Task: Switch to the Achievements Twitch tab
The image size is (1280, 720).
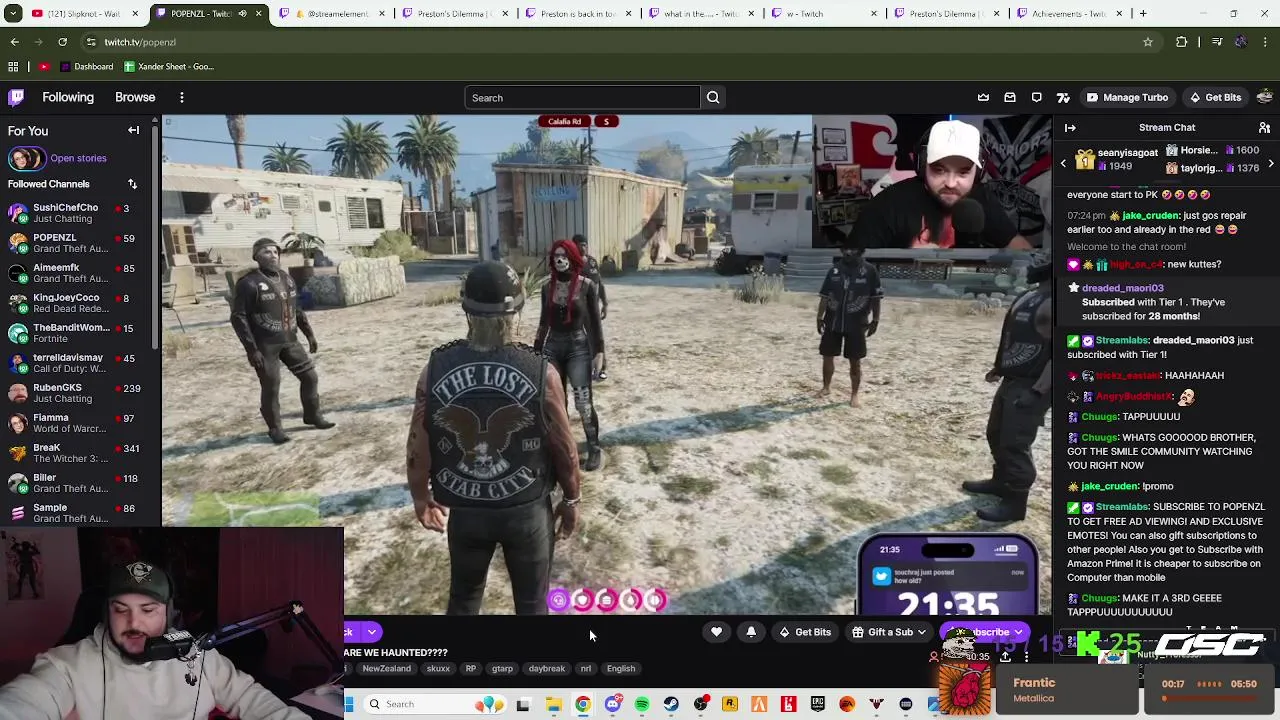Action: (x=1069, y=14)
